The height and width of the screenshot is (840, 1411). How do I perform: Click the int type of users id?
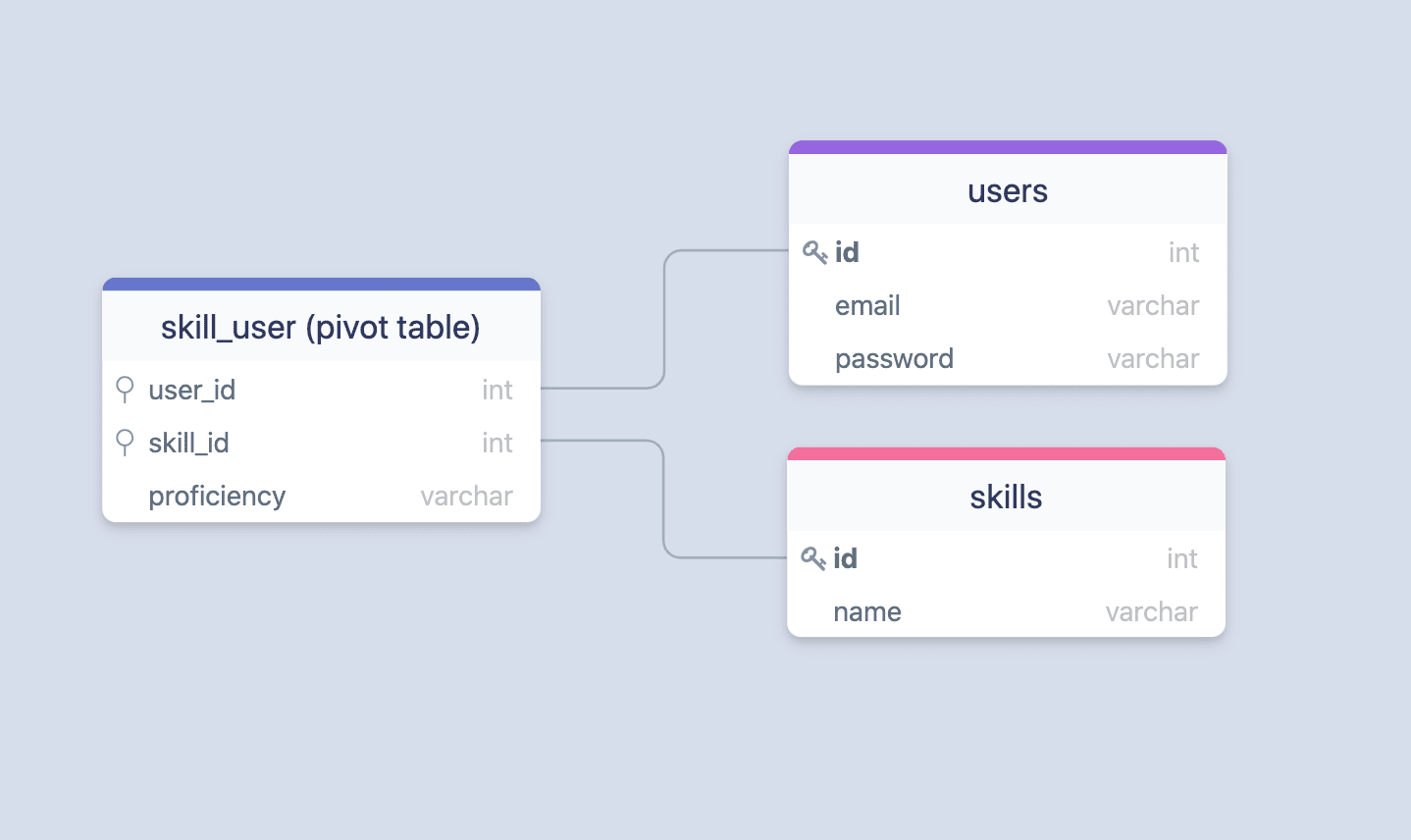tap(1183, 253)
